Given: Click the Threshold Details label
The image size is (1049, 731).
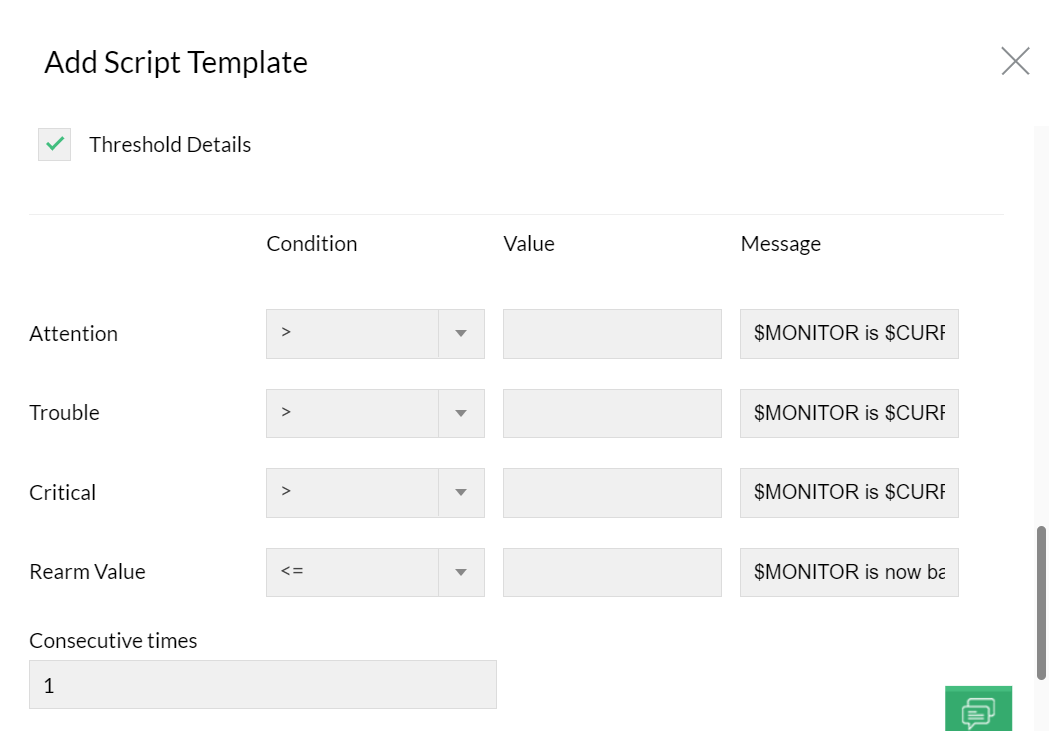Looking at the screenshot, I should [170, 145].
